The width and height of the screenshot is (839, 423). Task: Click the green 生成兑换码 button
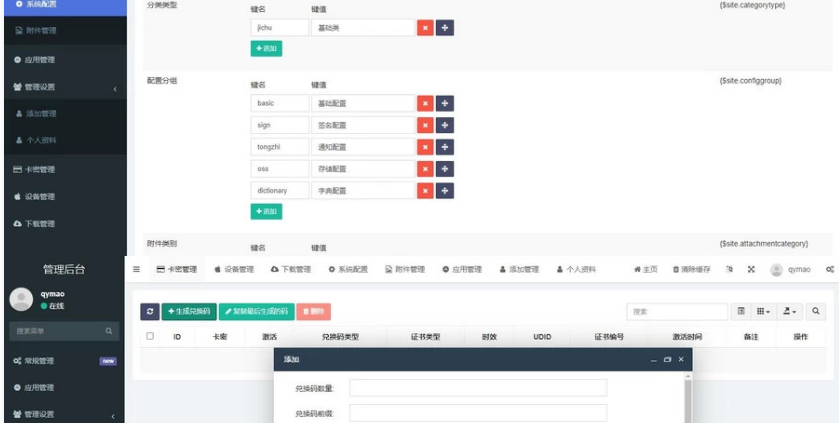coord(189,312)
